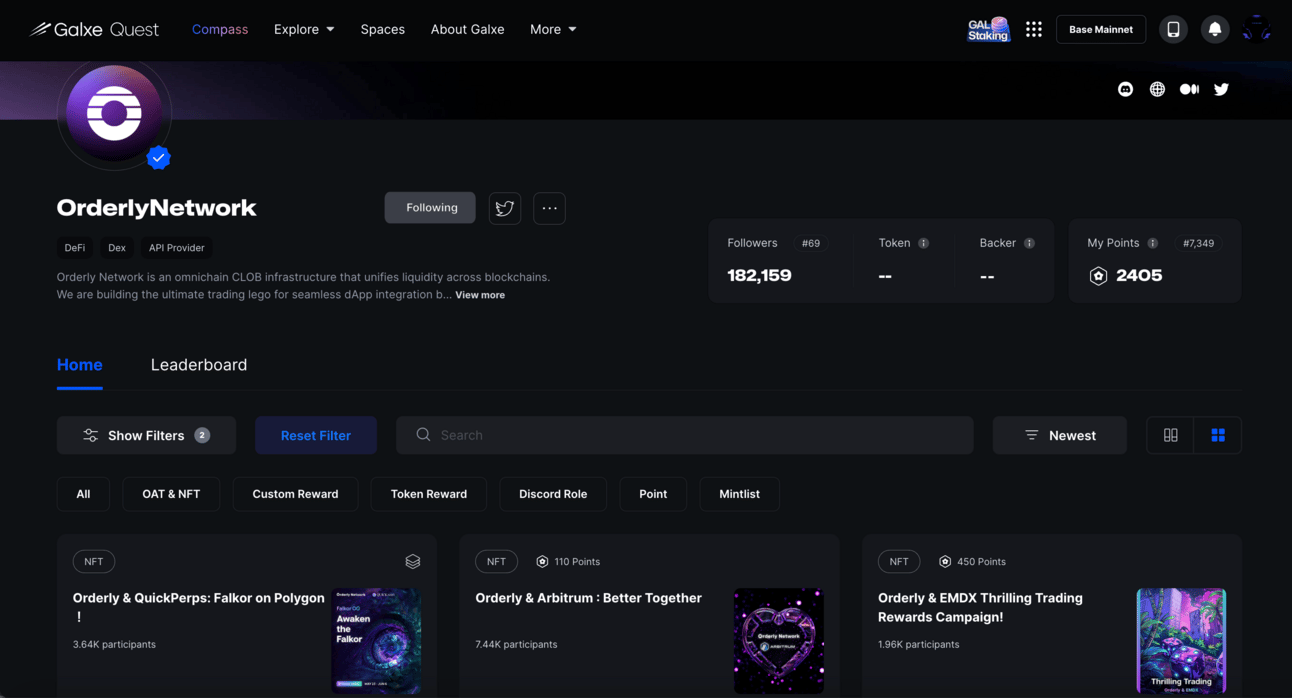Open Orderly & Arbitrum : Better Together
Image resolution: width=1292 pixels, height=698 pixels.
[588, 598]
